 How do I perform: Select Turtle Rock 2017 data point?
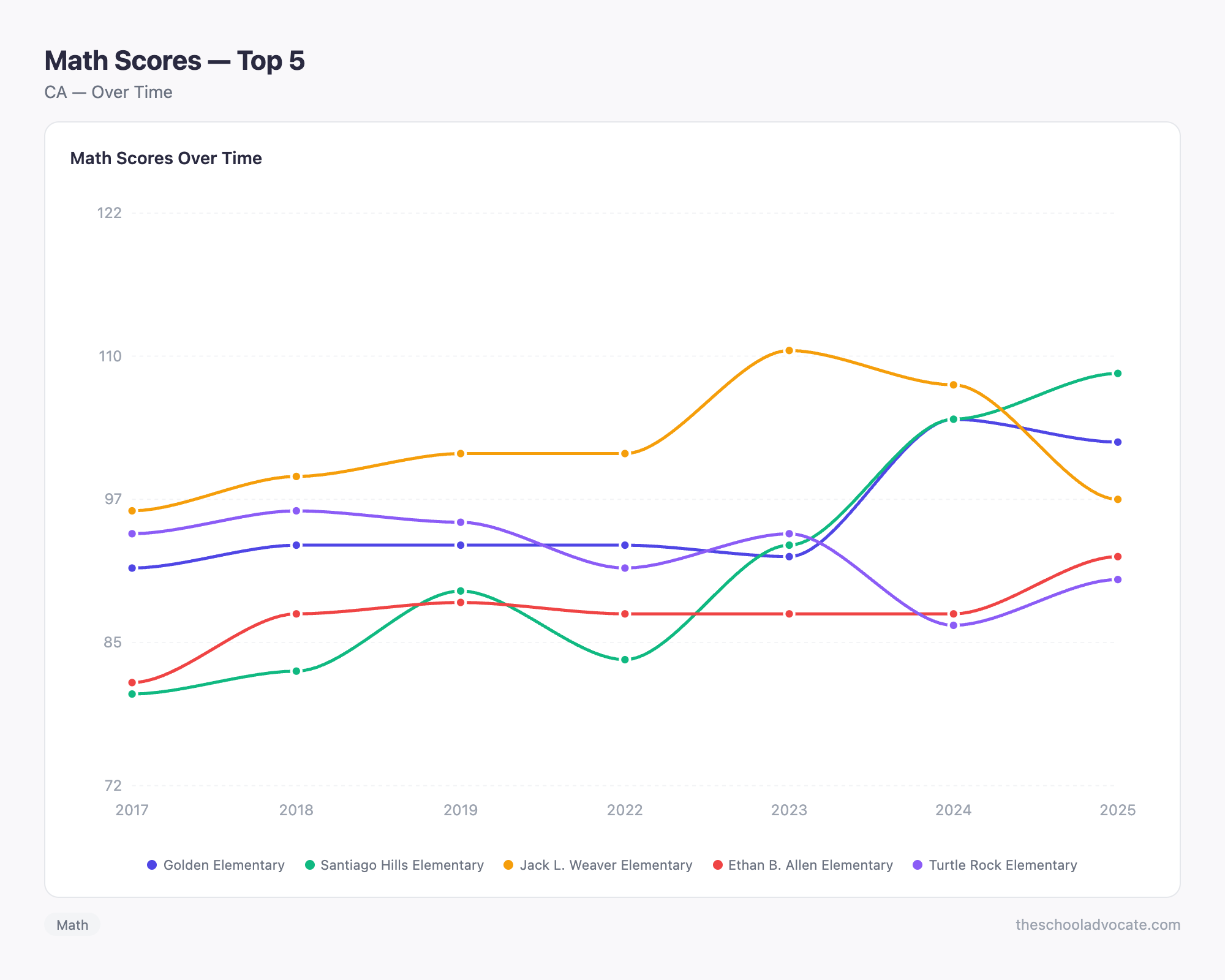coord(132,534)
